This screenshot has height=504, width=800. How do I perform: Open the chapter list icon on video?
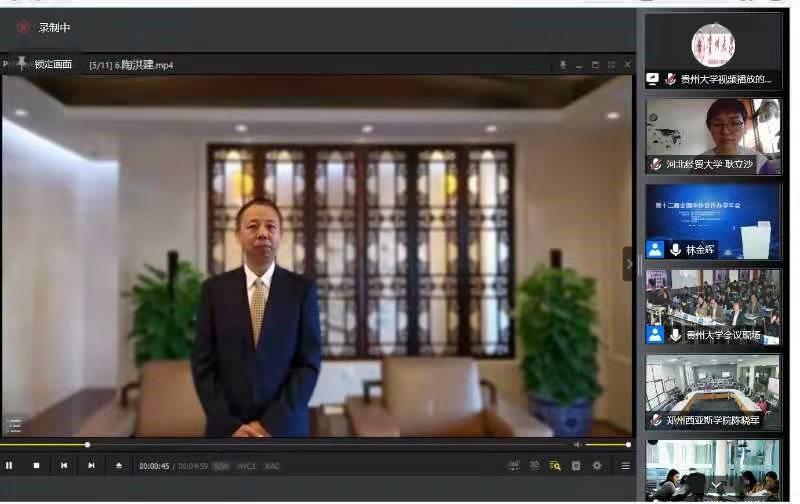click(14, 425)
